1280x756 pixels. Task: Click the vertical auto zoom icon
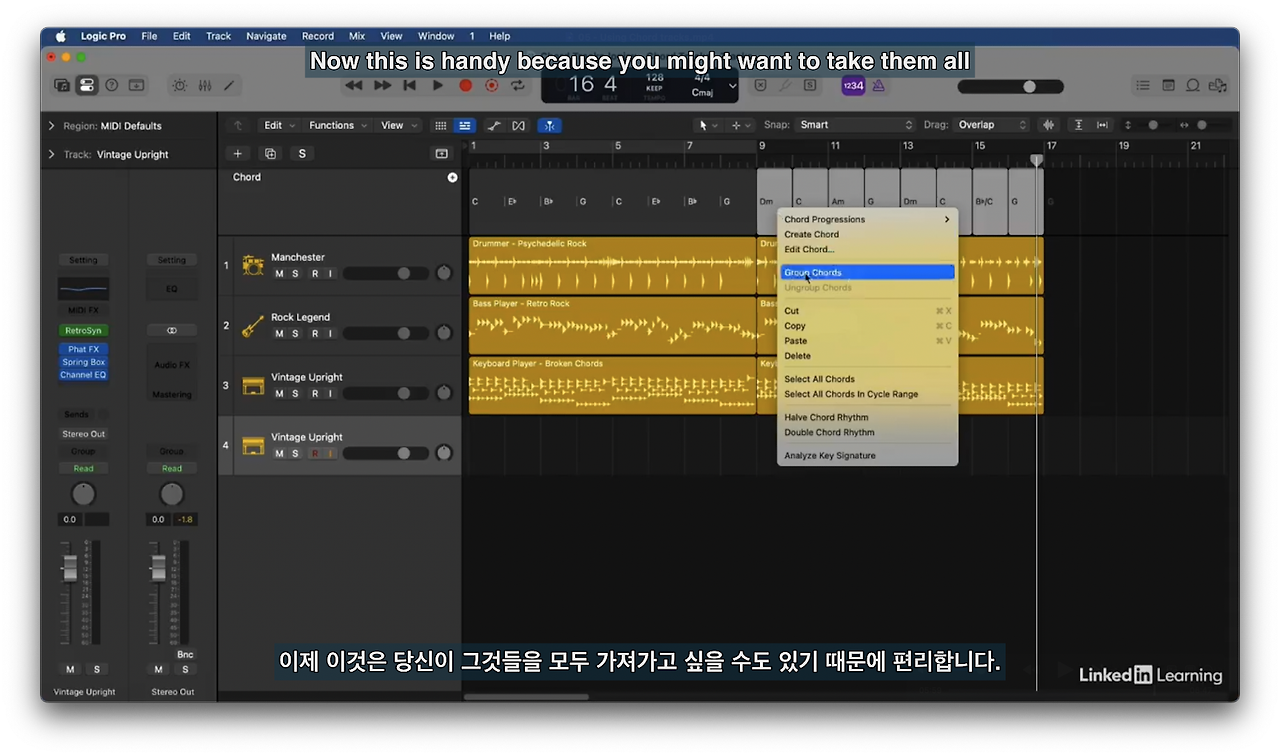1078,125
